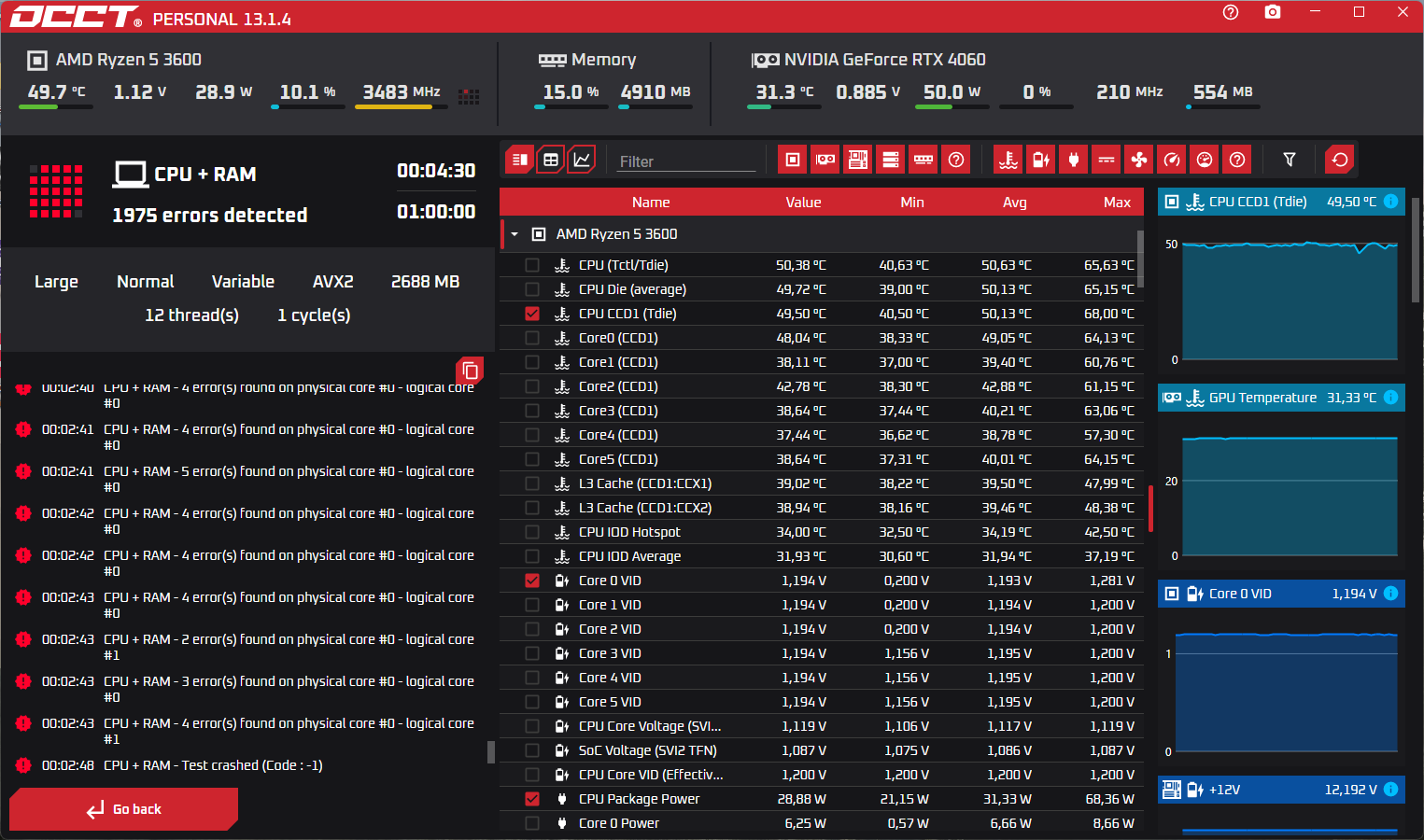Click the Memory 4910 MB readout
Screen dimensions: 1424x840
coord(656,92)
